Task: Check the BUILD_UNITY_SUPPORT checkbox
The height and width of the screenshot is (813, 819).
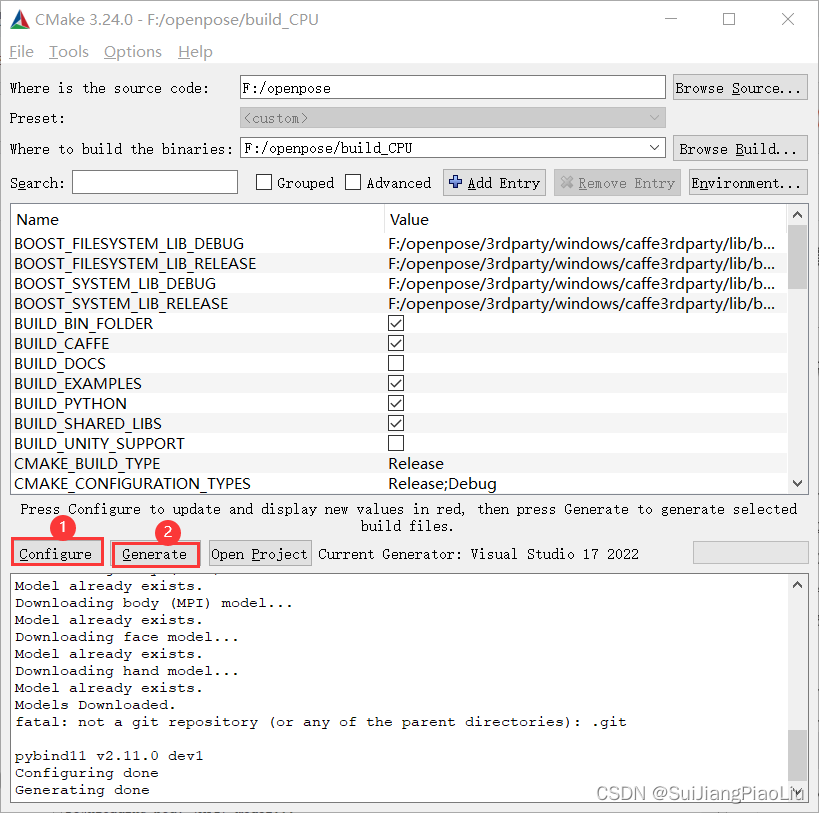Action: tap(396, 443)
